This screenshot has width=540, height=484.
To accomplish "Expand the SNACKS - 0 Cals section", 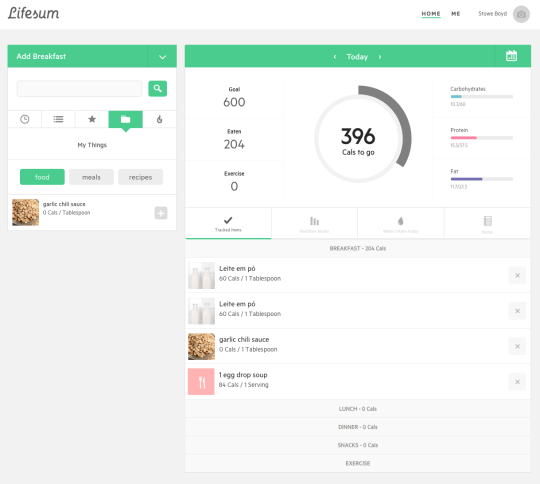I will point(357,445).
